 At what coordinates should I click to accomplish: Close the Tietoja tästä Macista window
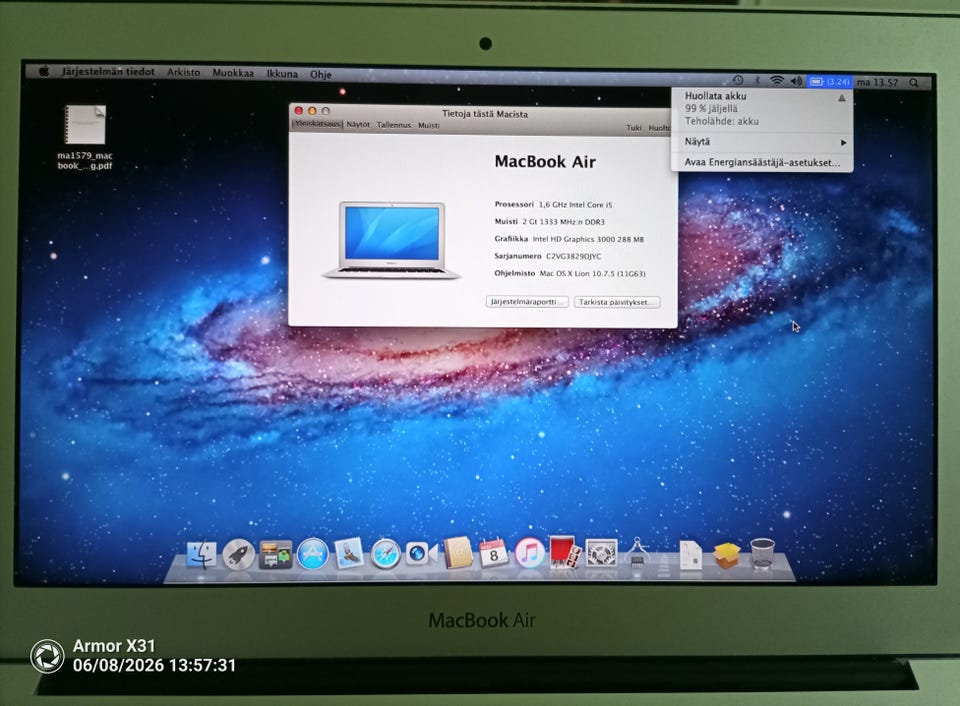pyautogui.click(x=299, y=111)
